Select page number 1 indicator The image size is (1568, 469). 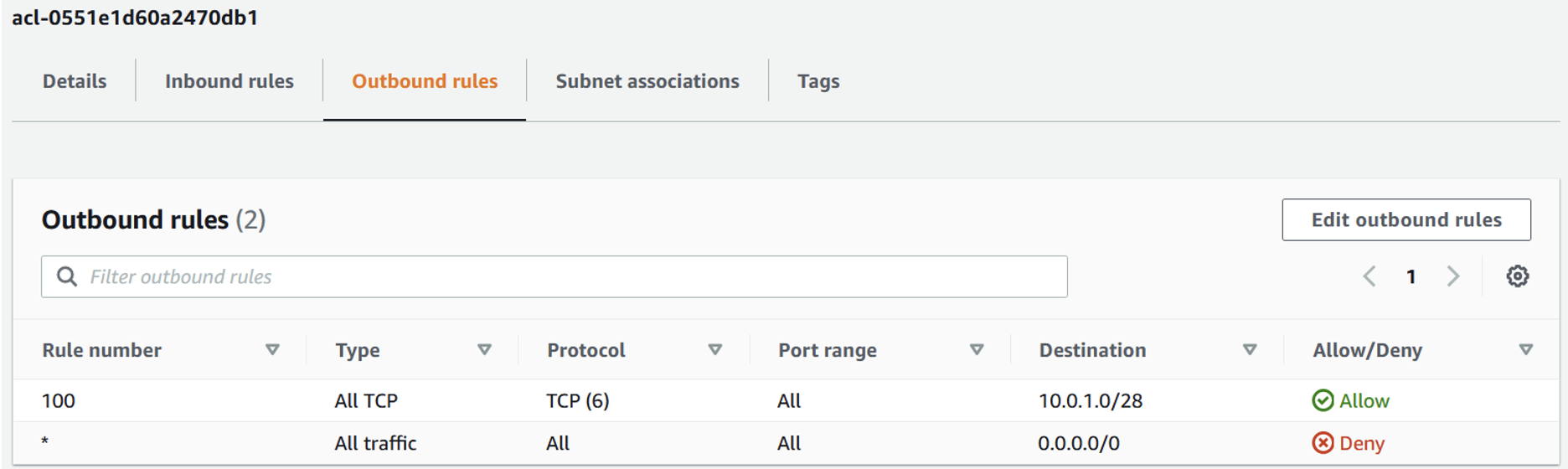click(1411, 276)
